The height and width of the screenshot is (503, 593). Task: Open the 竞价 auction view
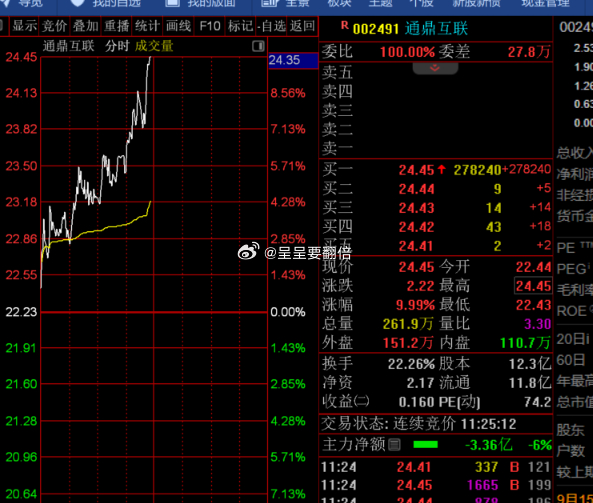[54, 26]
